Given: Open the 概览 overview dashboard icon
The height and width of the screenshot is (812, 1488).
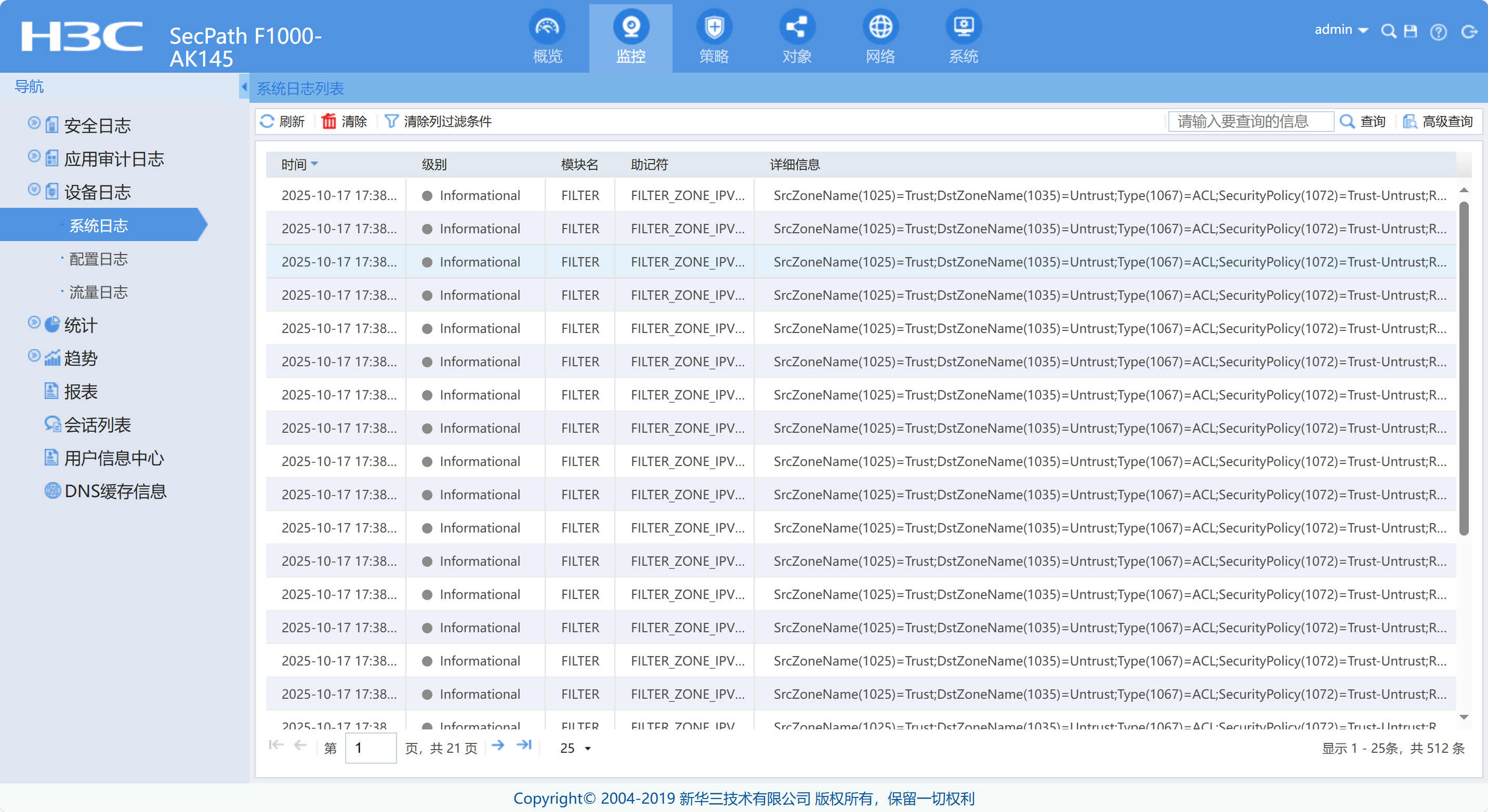Looking at the screenshot, I should pos(546,26).
